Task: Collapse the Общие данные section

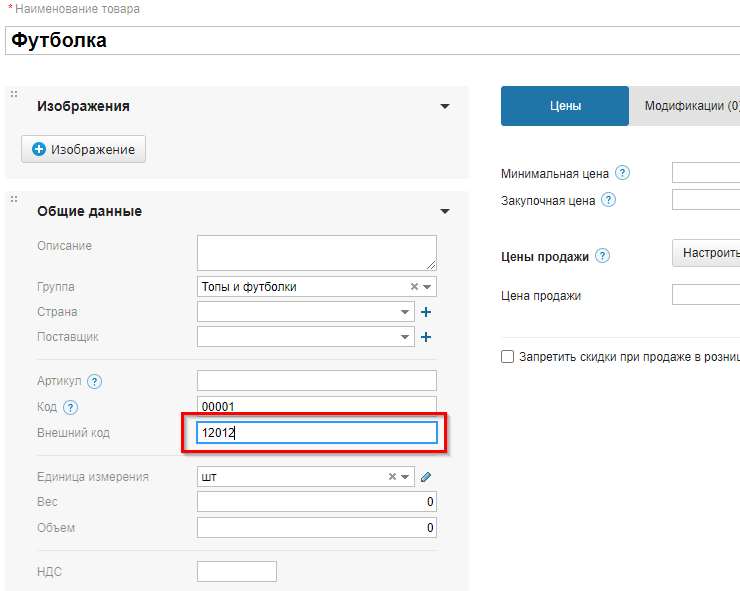Action: [444, 212]
